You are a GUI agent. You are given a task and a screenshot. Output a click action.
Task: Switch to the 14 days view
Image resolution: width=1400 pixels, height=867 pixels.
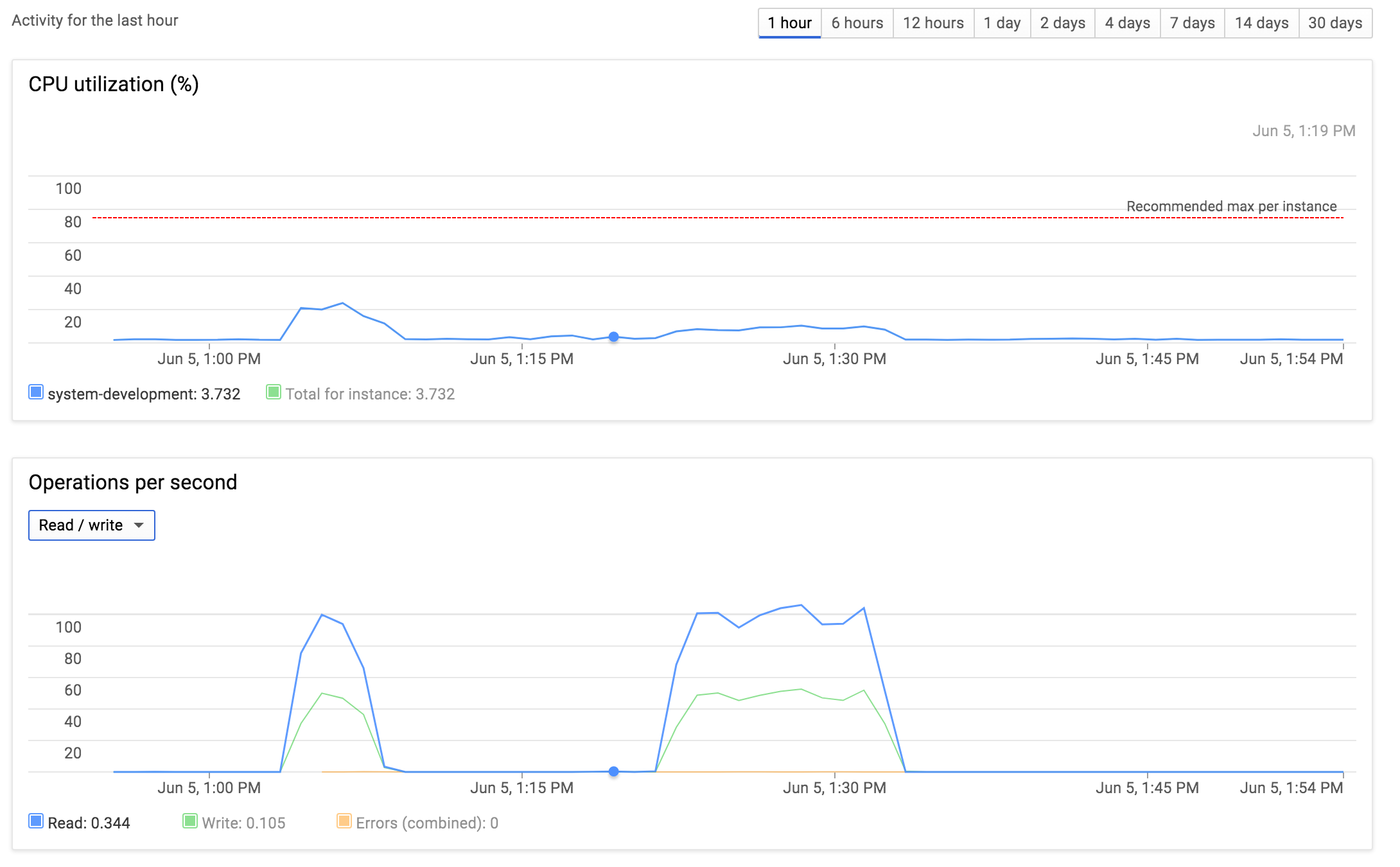(x=1261, y=23)
